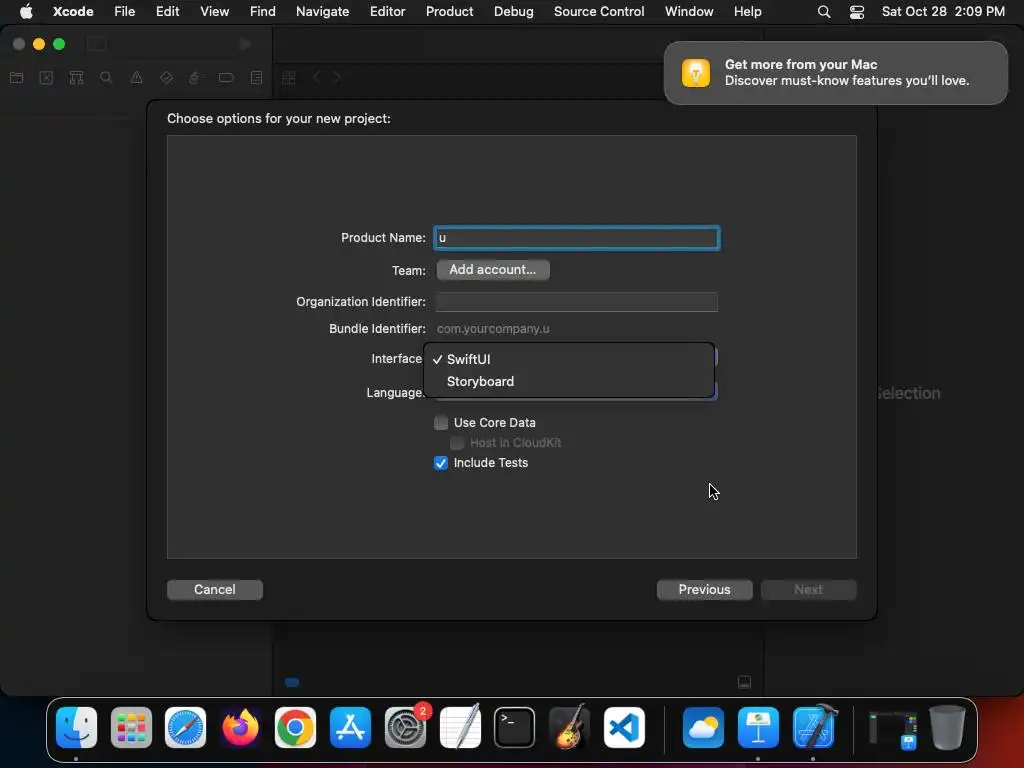Toggle the navigator sidebar toolbar button
1024x768 pixels.
(97, 44)
